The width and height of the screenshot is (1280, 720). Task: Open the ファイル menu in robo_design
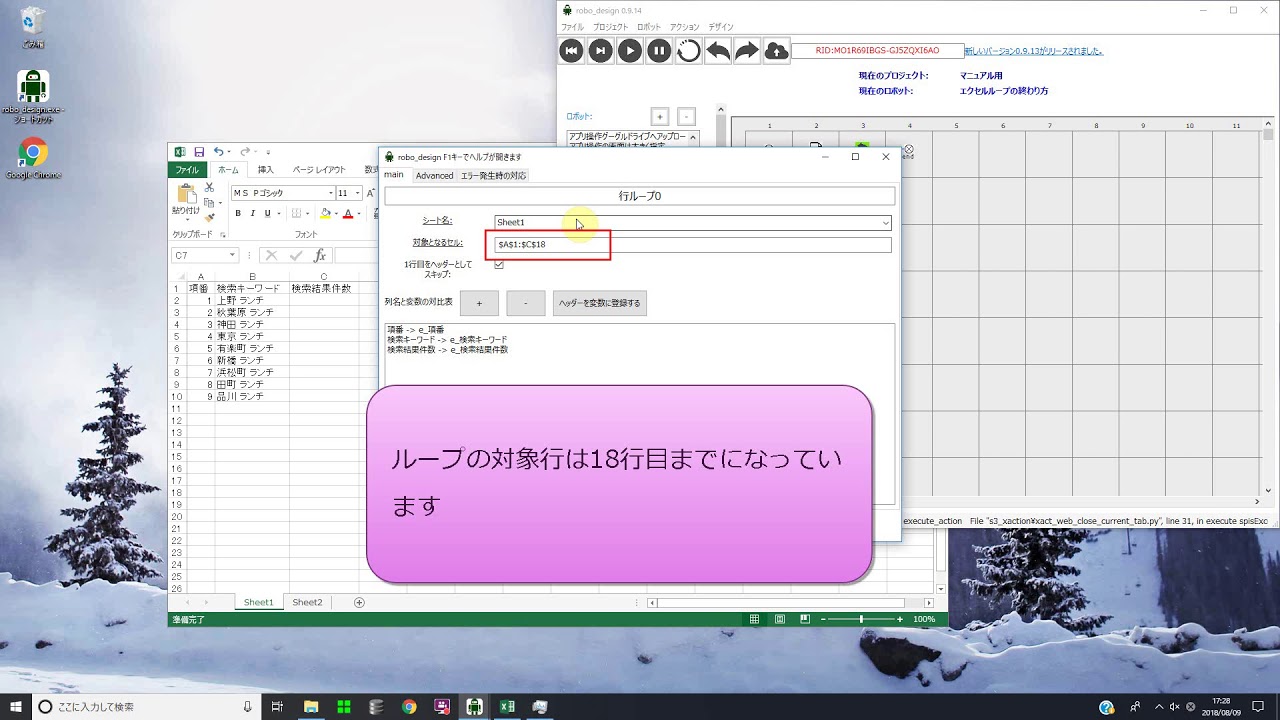[572, 27]
